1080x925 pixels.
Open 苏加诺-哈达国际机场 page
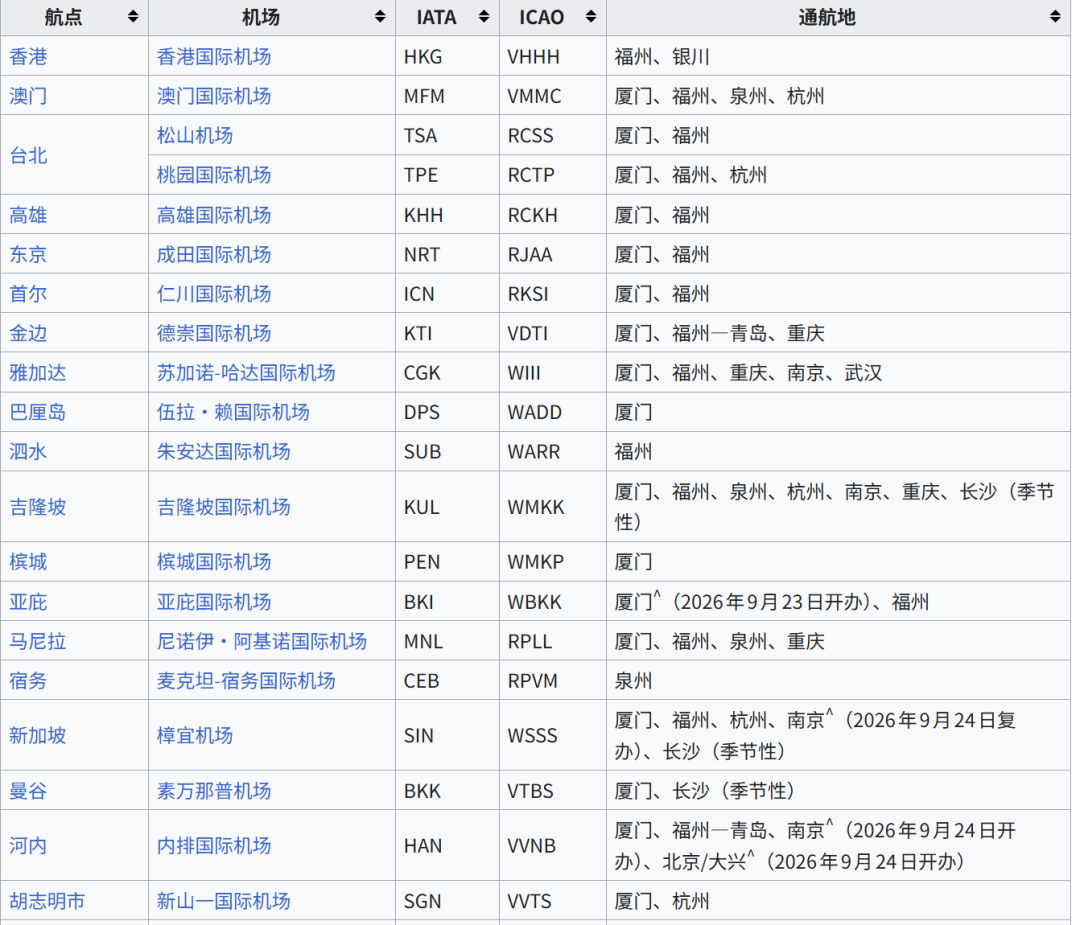click(x=246, y=373)
